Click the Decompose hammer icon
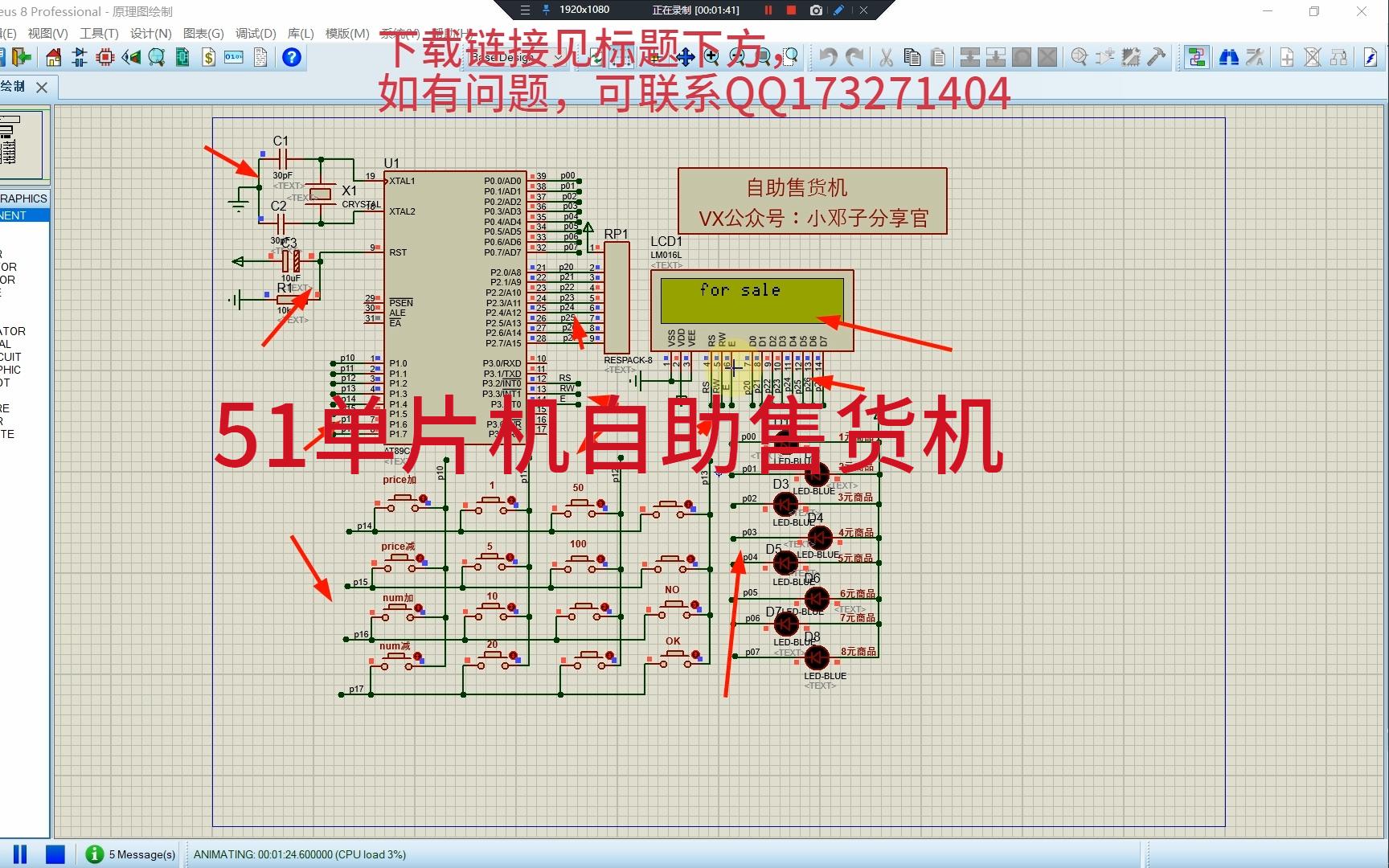Image resolution: width=1389 pixels, height=868 pixels. 1157,57
